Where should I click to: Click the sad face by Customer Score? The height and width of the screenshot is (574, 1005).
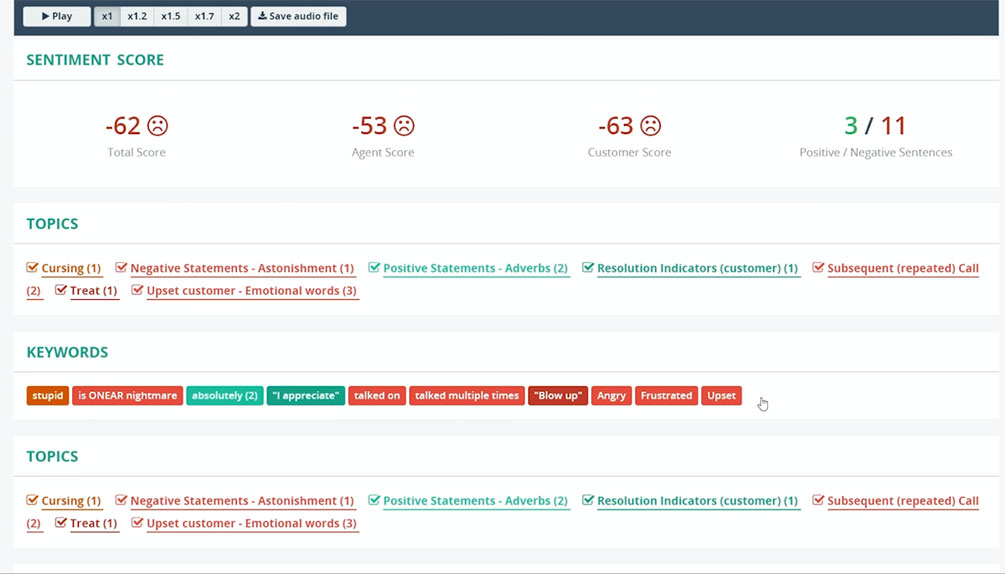651,126
